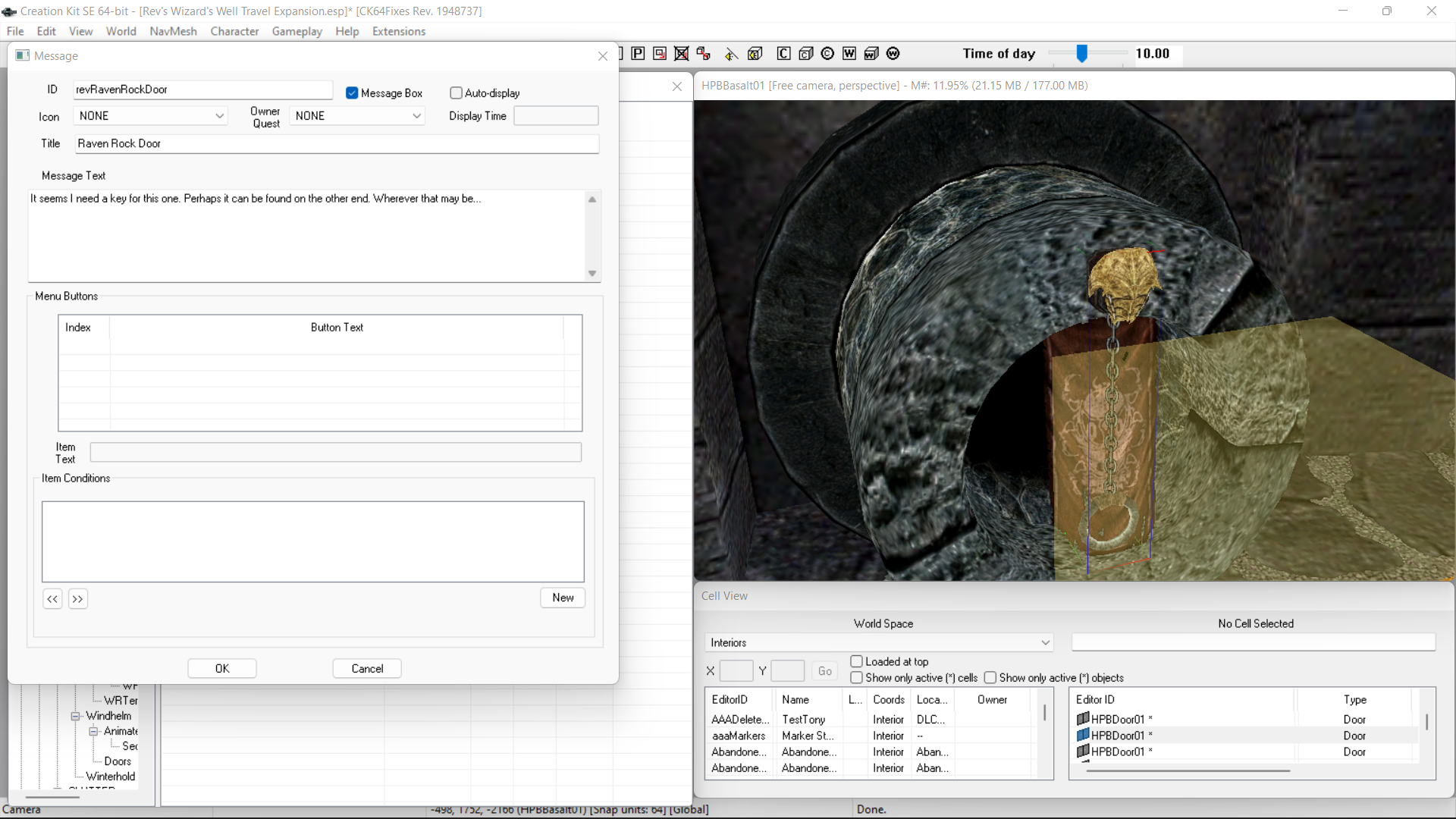Click the circled W toolbar icon
The width and height of the screenshot is (1456, 819).
point(893,53)
